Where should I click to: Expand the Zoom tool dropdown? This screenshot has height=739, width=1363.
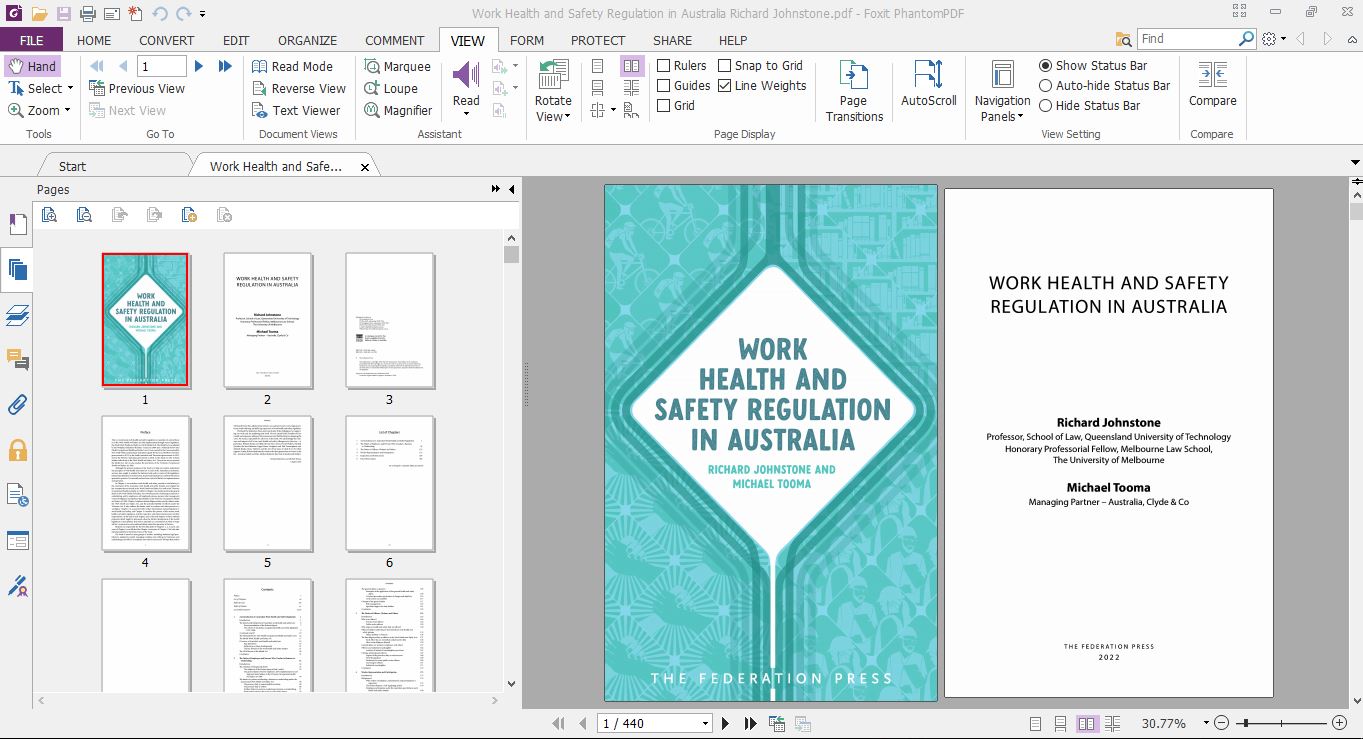coord(68,110)
